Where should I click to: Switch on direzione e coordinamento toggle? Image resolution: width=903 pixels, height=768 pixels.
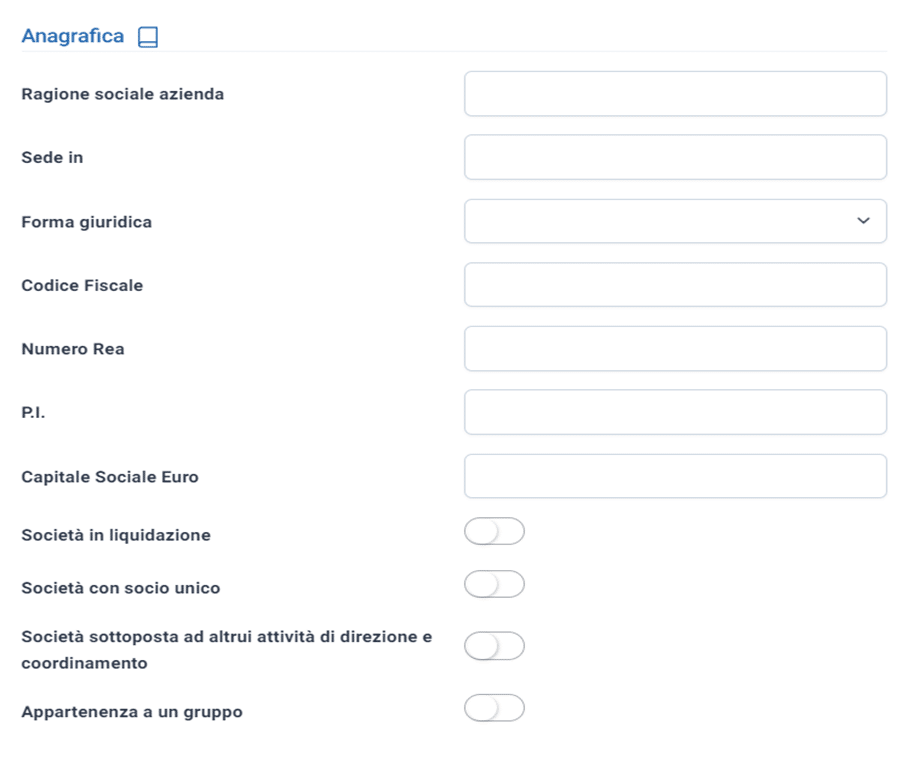click(494, 646)
